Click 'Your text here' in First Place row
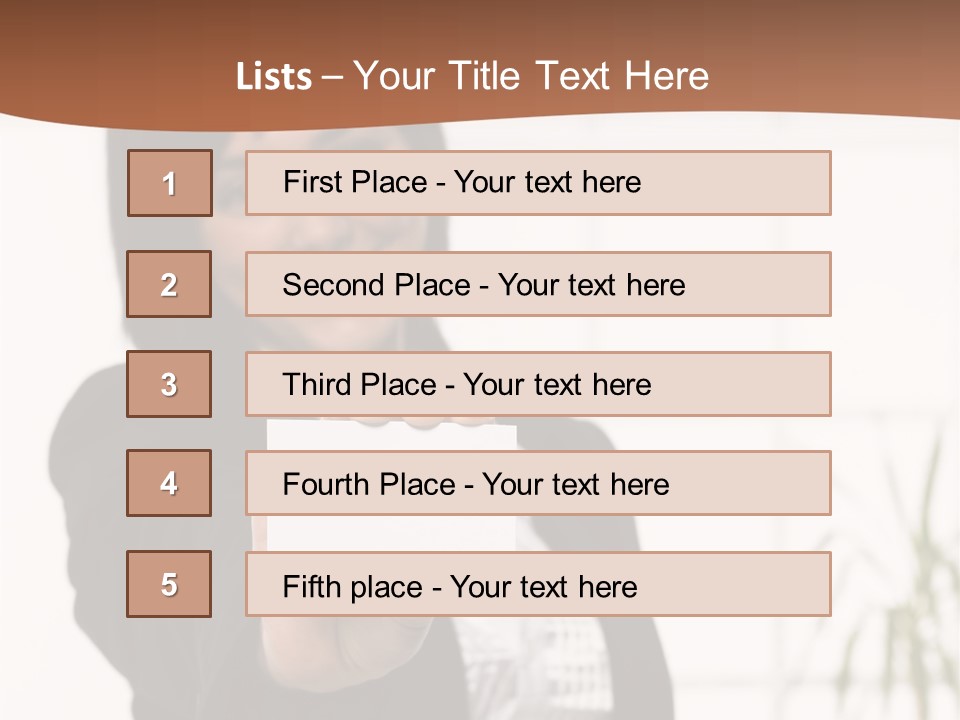Screen dimensions: 960x720 547,182
